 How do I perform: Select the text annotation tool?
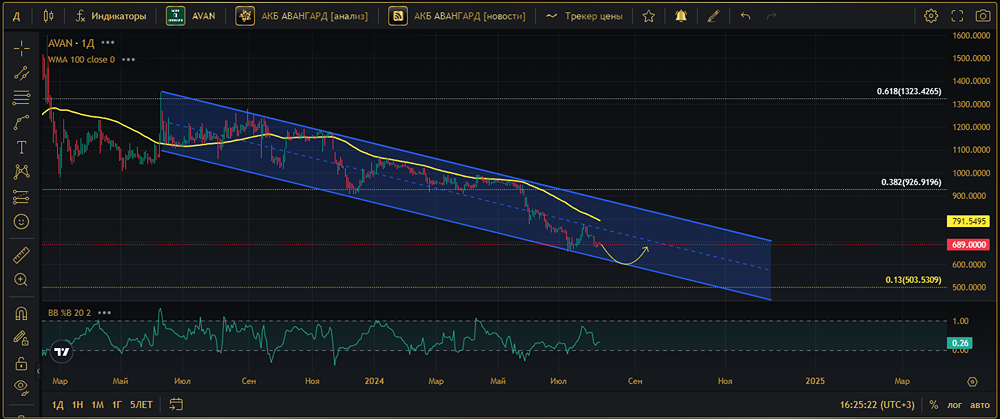tap(22, 147)
